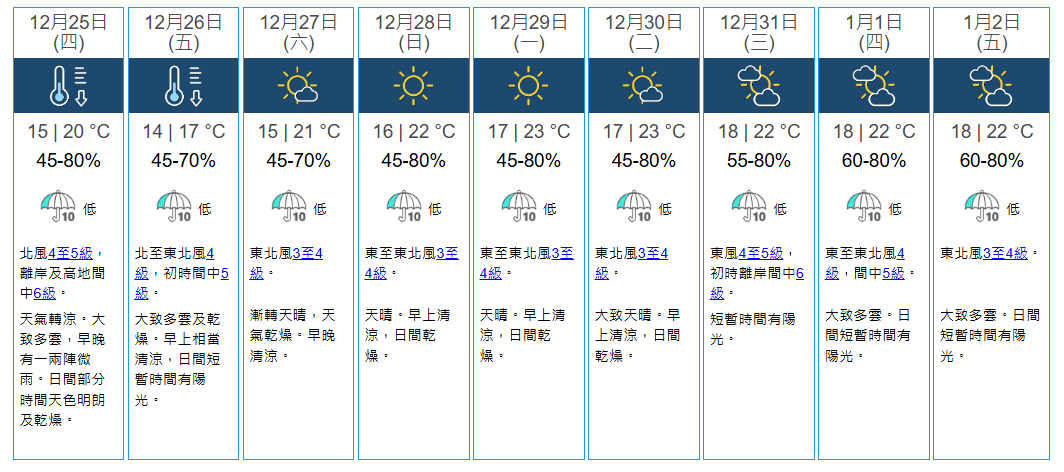The height and width of the screenshot is (472, 1064).
Task: Click the umbrella icon in the 1月2日 column
Action: click(982, 206)
